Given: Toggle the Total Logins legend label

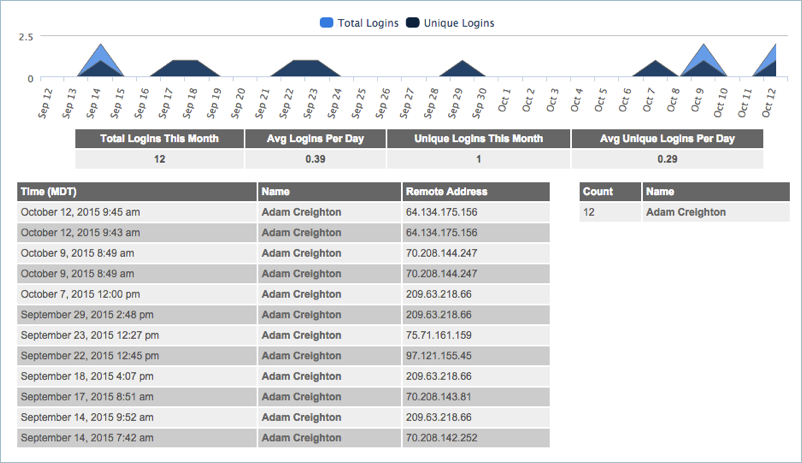Looking at the screenshot, I should click(x=369, y=23).
